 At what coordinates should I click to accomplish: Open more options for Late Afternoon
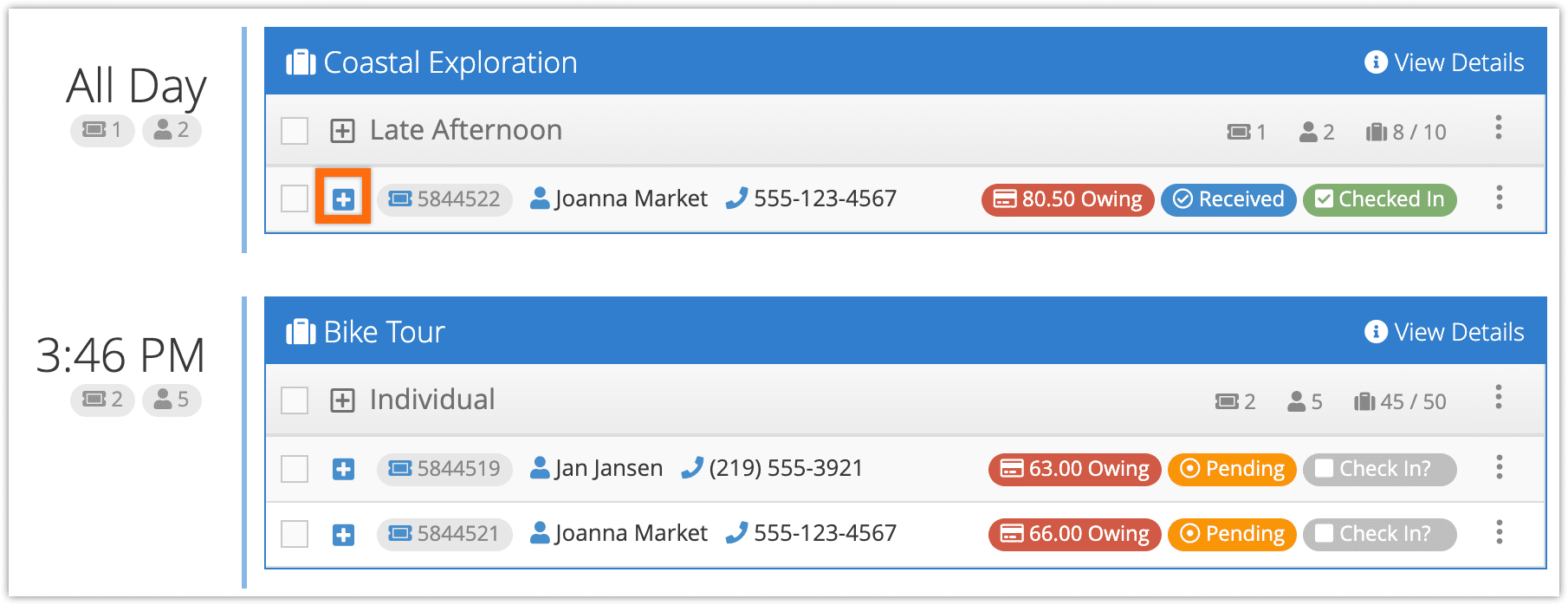click(x=1498, y=128)
